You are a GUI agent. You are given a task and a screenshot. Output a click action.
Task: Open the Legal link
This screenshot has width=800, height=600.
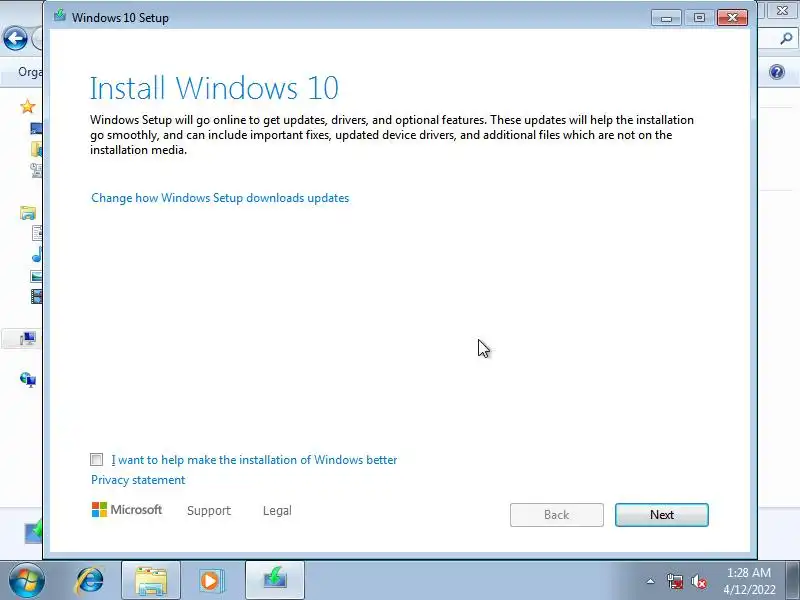[277, 511]
